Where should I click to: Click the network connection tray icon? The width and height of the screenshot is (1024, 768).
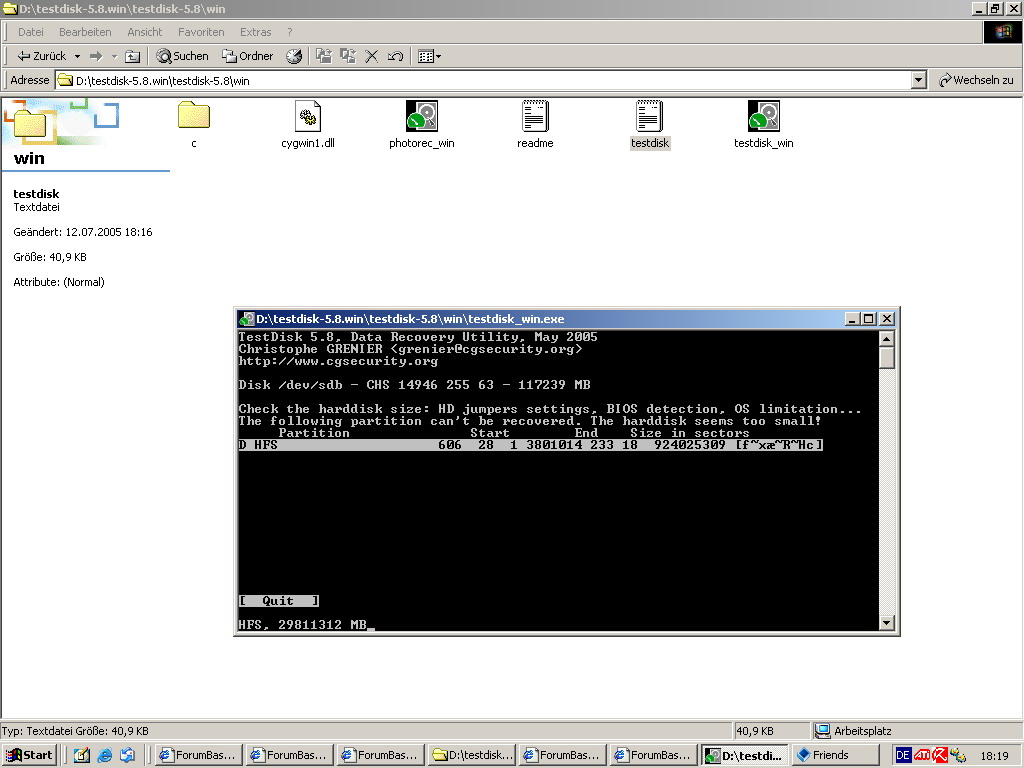click(958, 756)
